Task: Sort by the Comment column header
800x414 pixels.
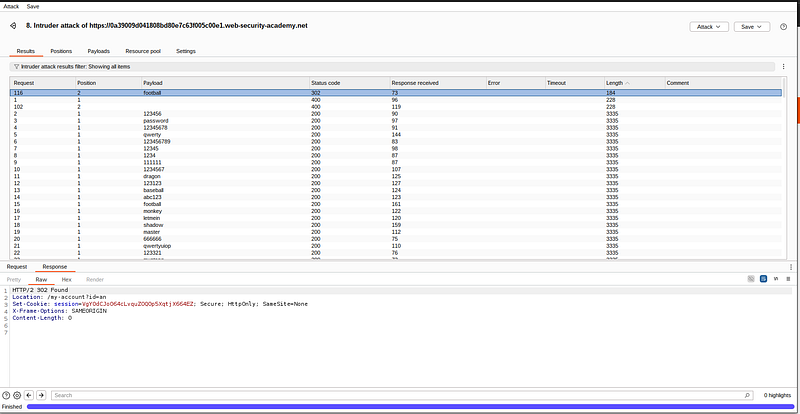Action: pyautogui.click(x=722, y=83)
